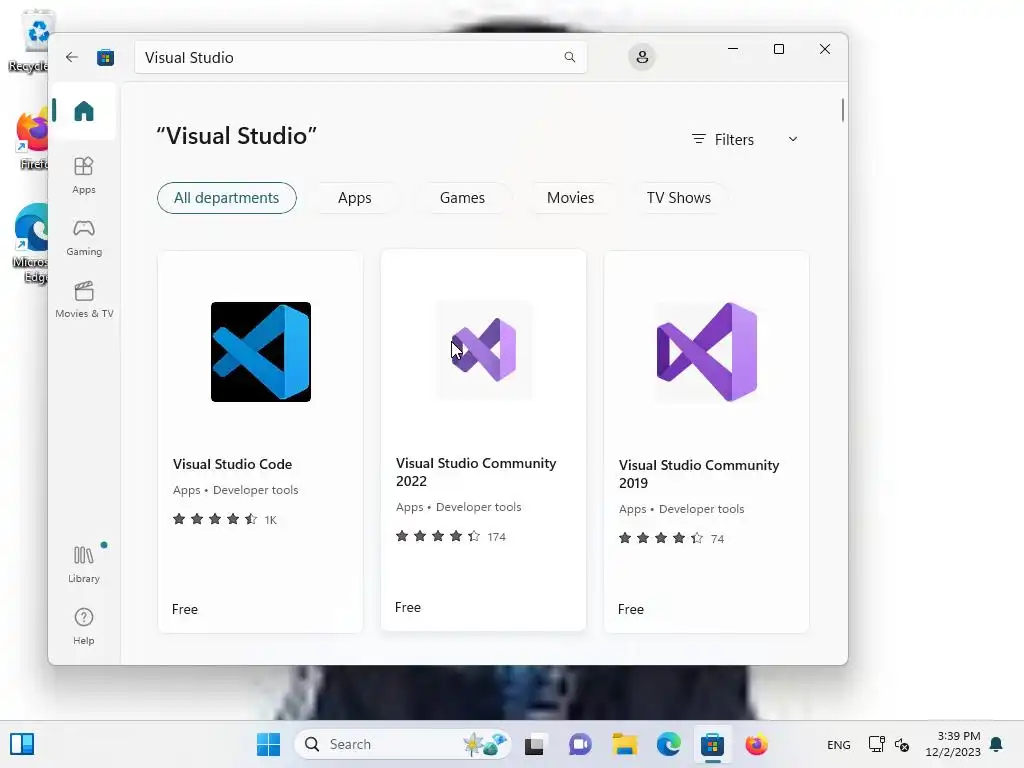Open the user account profile icon
1024x768 pixels.
coord(642,57)
